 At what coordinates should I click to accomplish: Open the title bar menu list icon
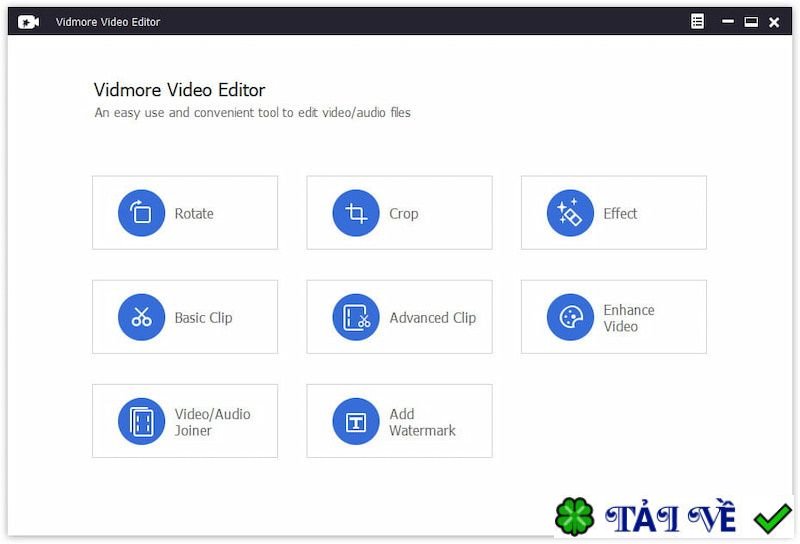[697, 21]
